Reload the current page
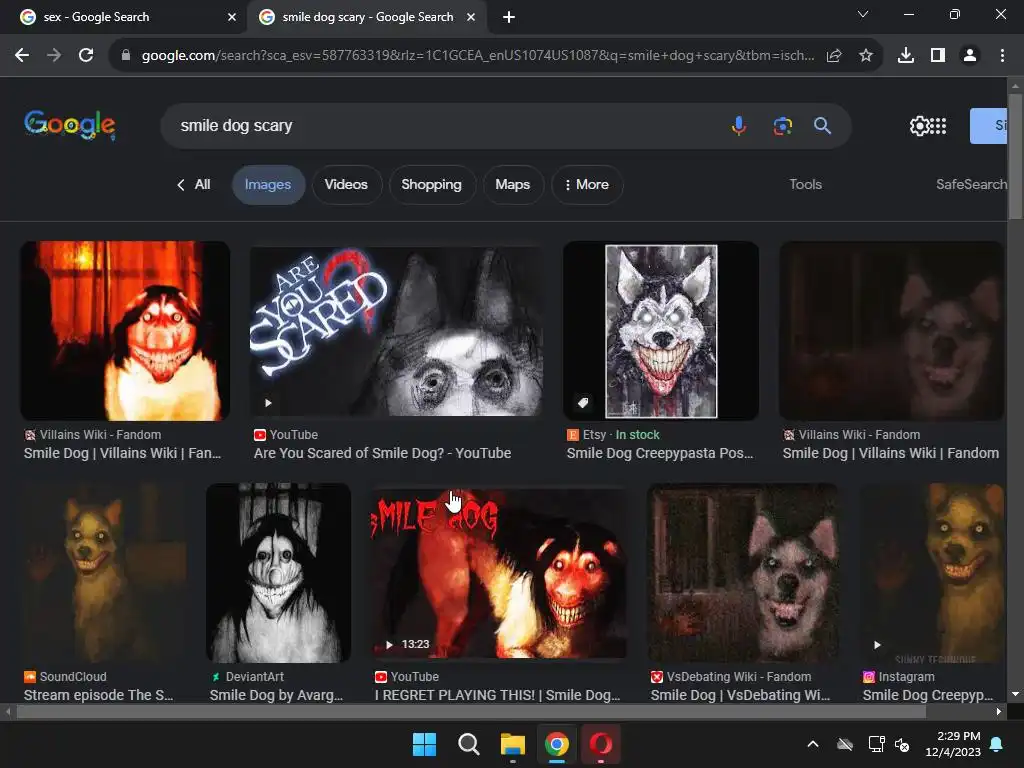This screenshot has height=768, width=1024. point(86,56)
